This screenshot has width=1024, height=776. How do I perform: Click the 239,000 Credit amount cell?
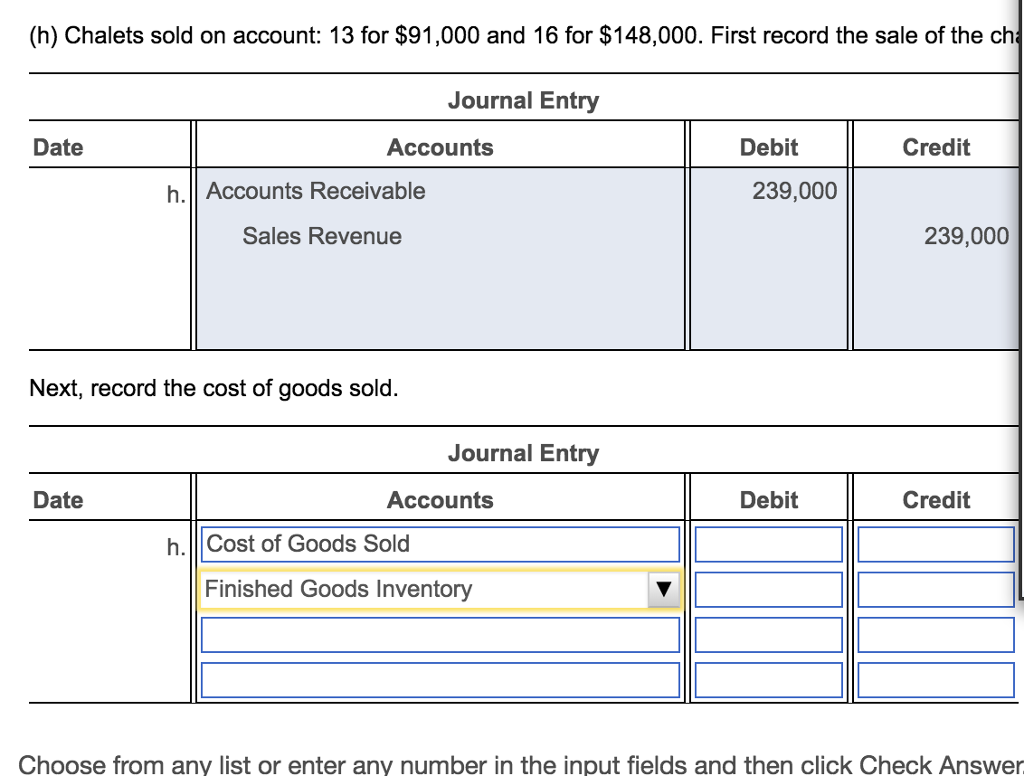click(x=966, y=236)
